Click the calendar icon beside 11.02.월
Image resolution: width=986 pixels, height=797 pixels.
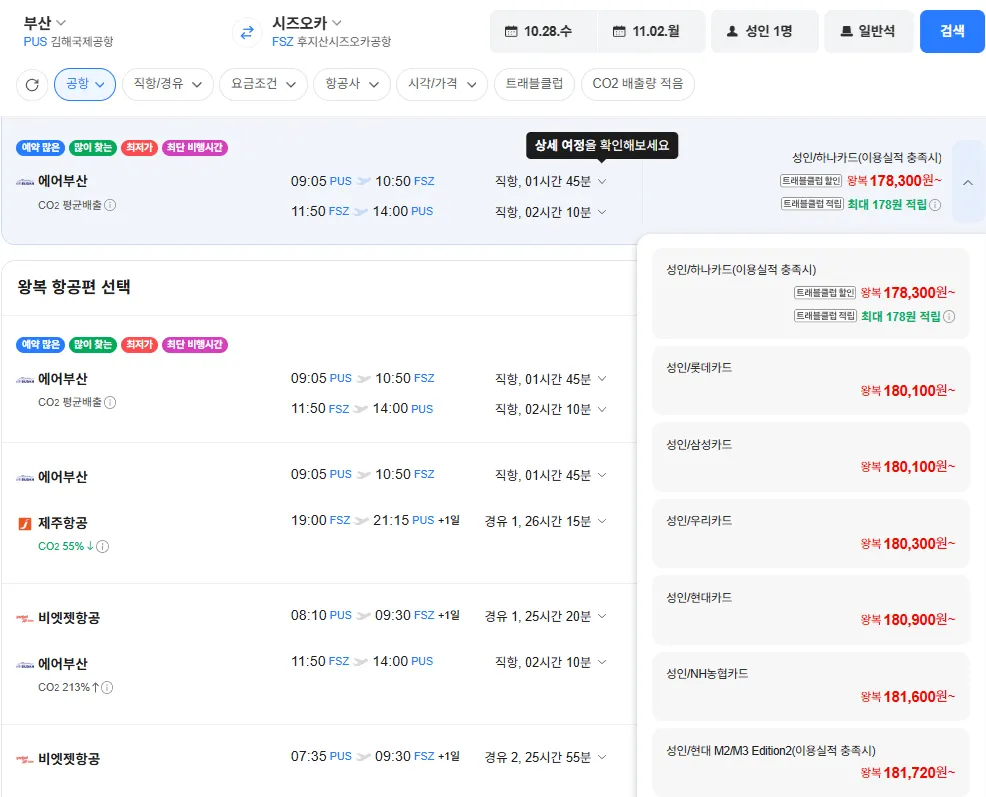click(x=619, y=31)
